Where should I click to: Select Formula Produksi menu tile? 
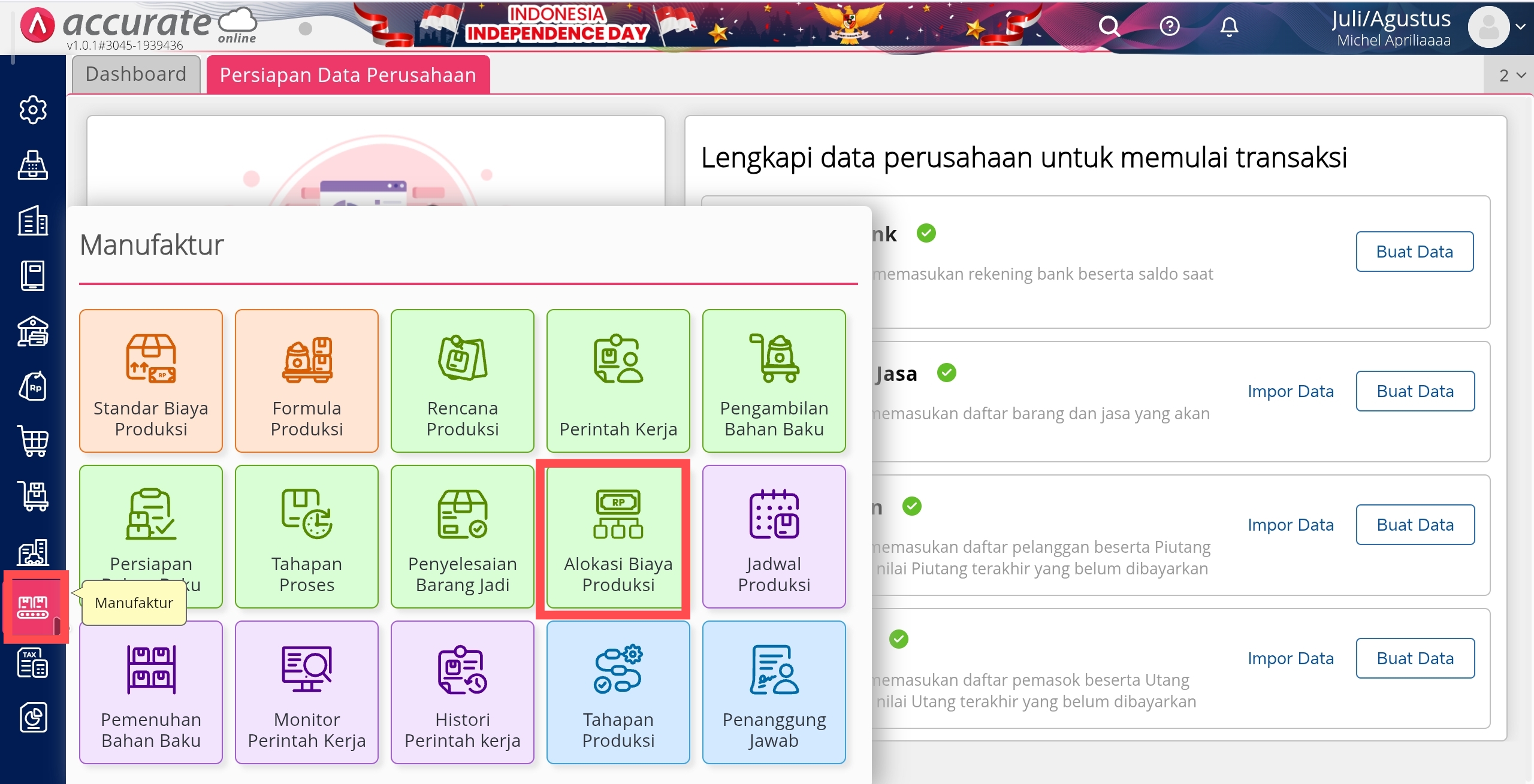coord(307,381)
